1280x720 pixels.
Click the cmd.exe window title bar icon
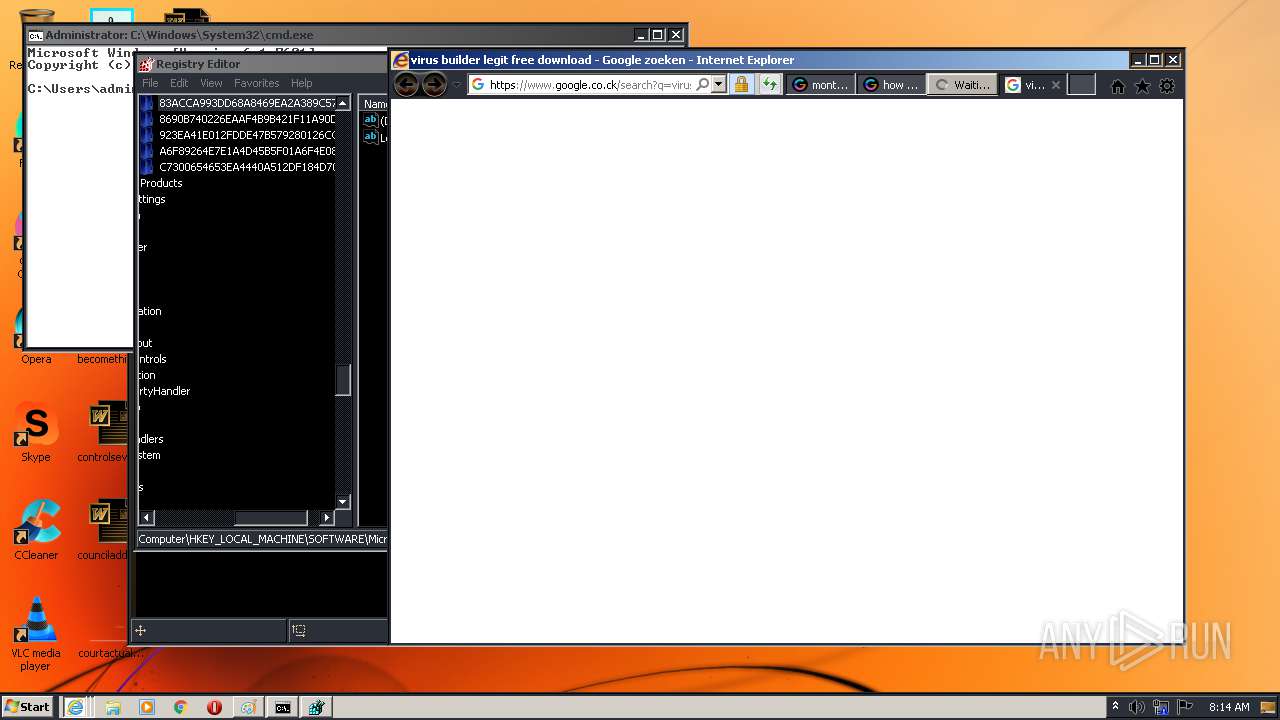coord(35,35)
